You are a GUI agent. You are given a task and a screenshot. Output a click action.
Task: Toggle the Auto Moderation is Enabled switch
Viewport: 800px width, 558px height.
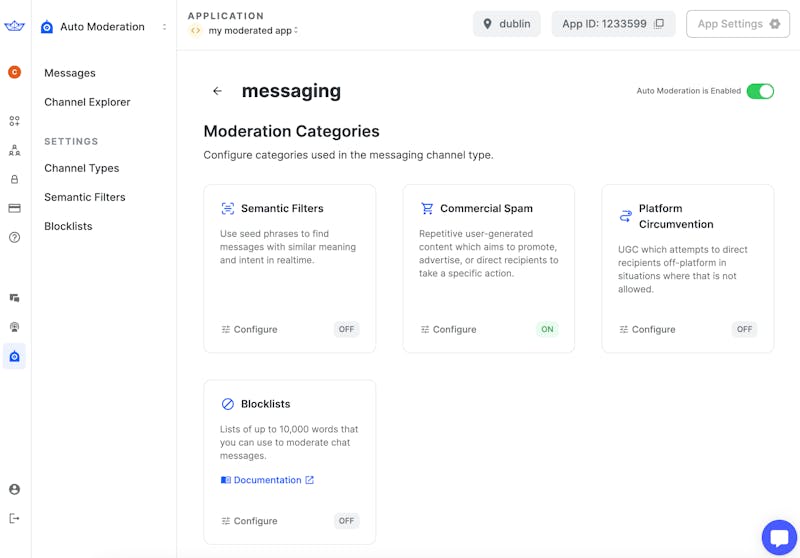coord(760,91)
